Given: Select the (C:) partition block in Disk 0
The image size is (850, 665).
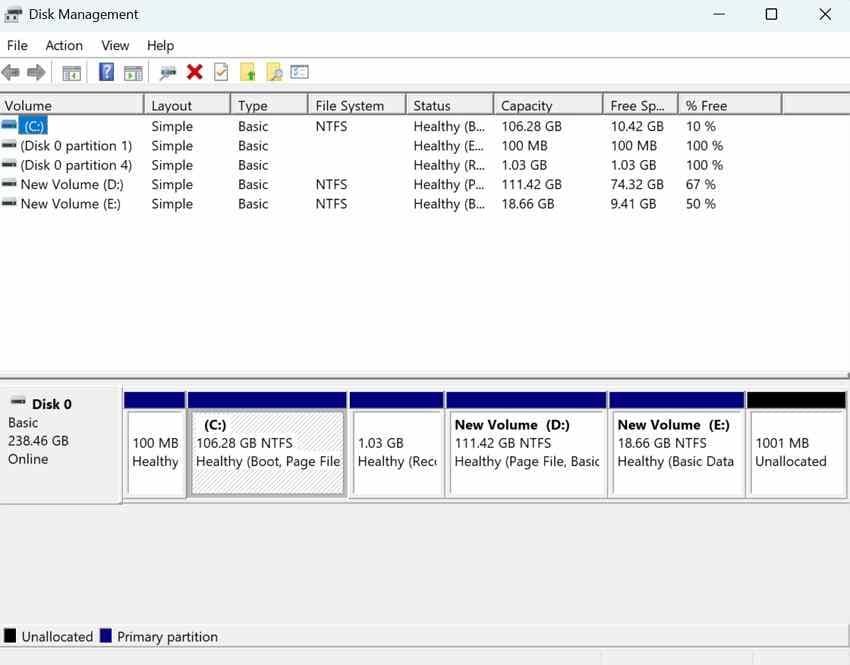Looking at the screenshot, I should (x=267, y=444).
